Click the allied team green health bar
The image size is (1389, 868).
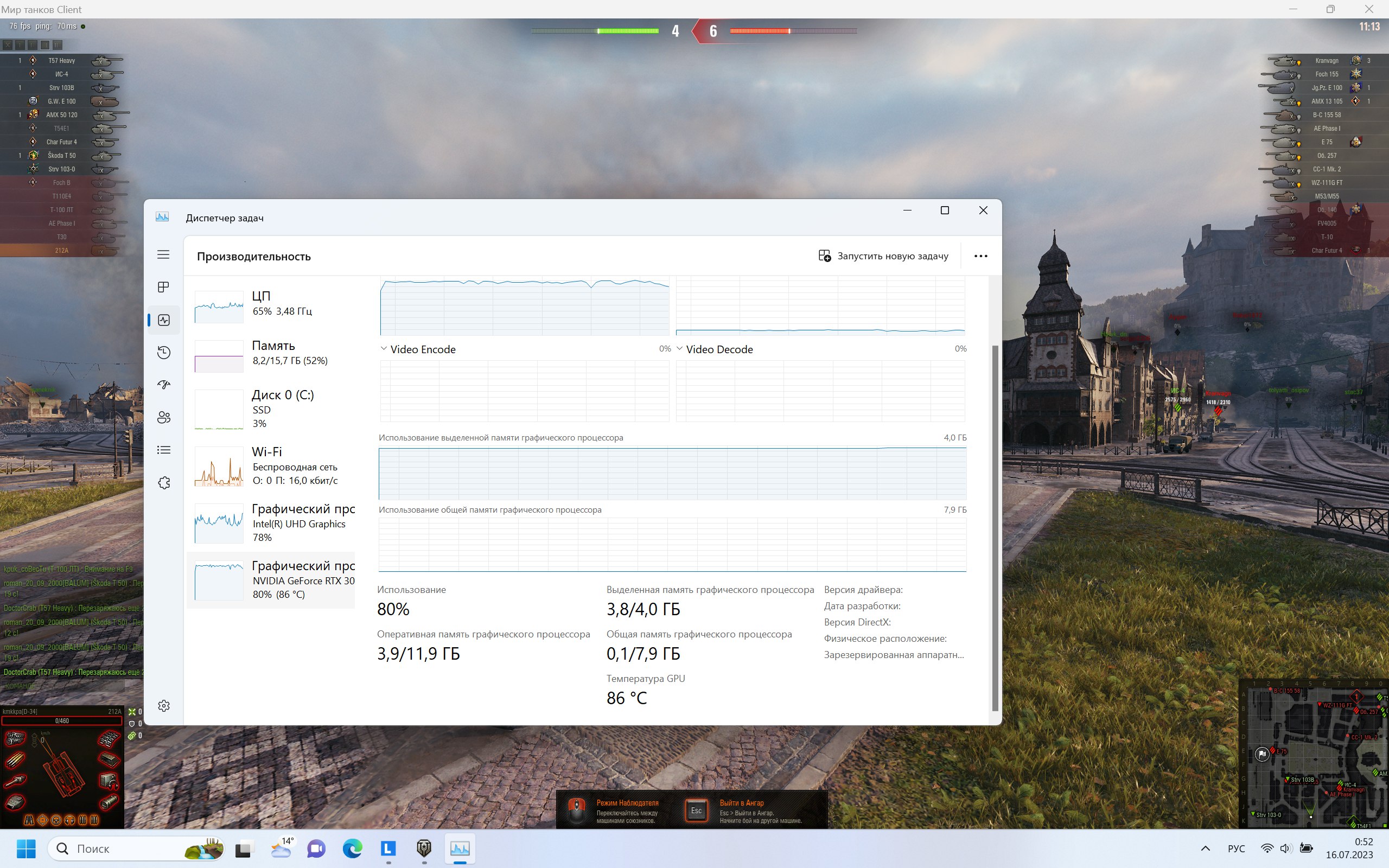point(595,31)
